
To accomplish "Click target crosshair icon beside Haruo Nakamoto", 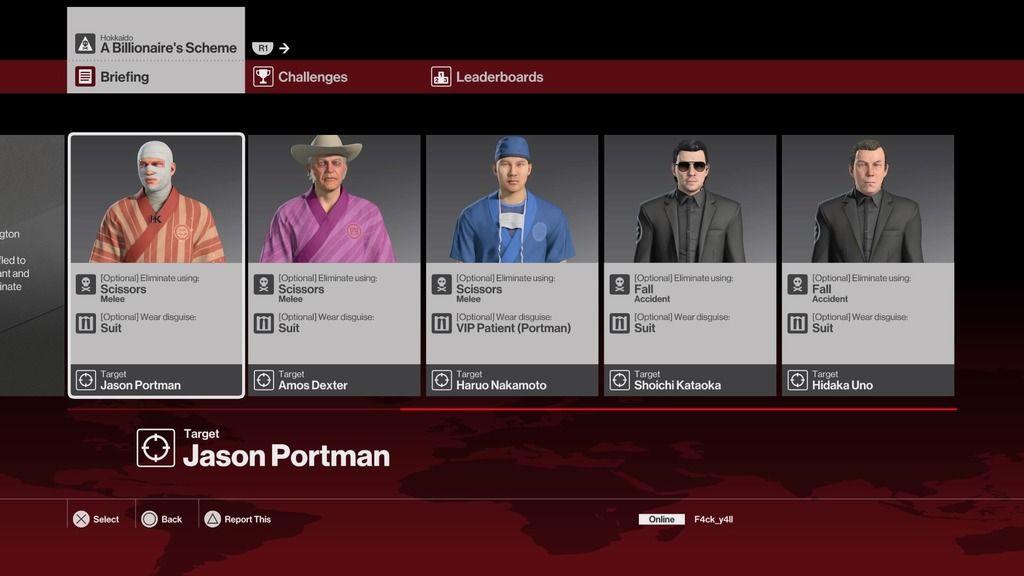I will tap(441, 380).
